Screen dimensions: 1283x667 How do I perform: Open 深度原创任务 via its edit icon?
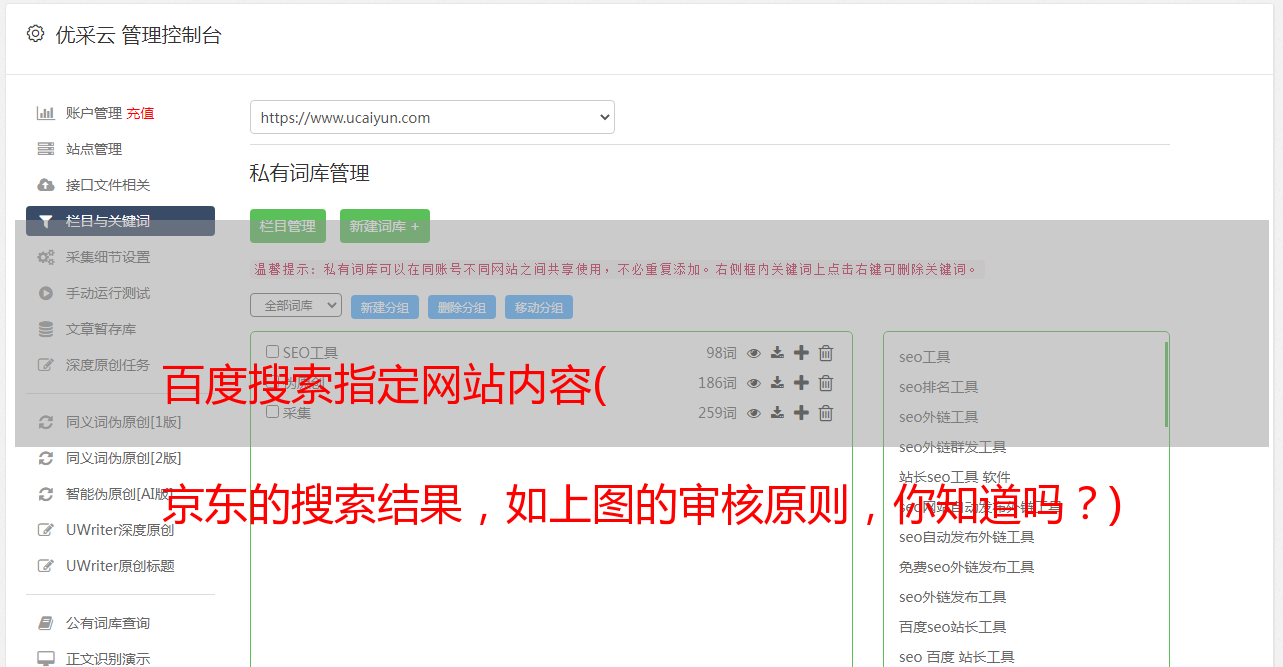click(46, 365)
